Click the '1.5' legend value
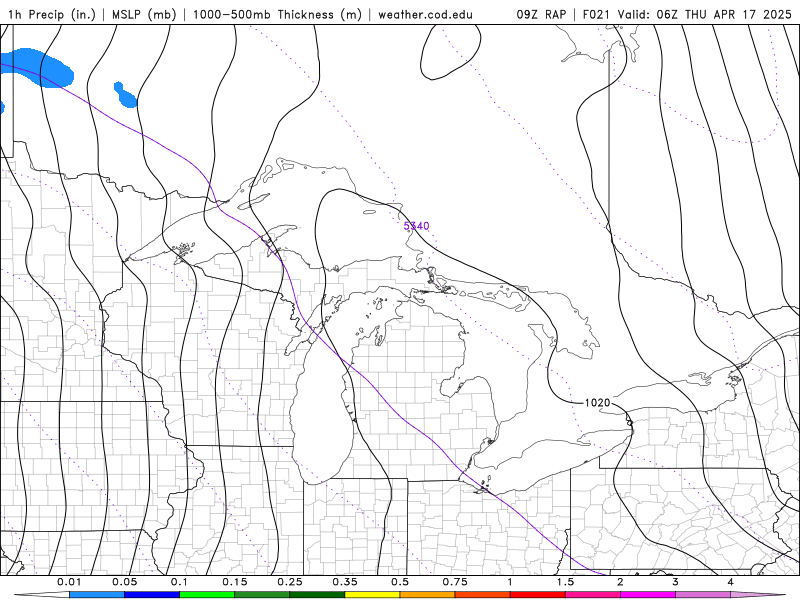Screen dimensions: 800x600 pos(565,582)
